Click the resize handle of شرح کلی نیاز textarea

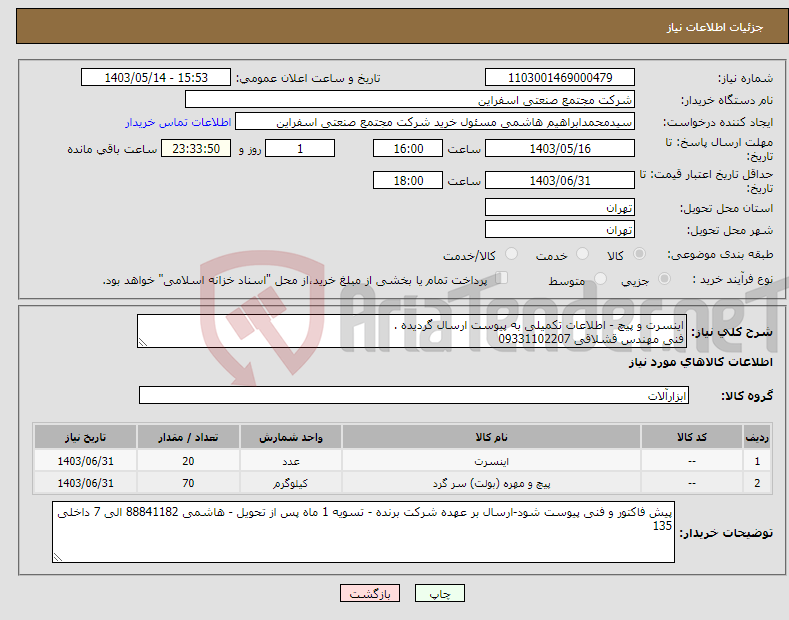pos(143,343)
